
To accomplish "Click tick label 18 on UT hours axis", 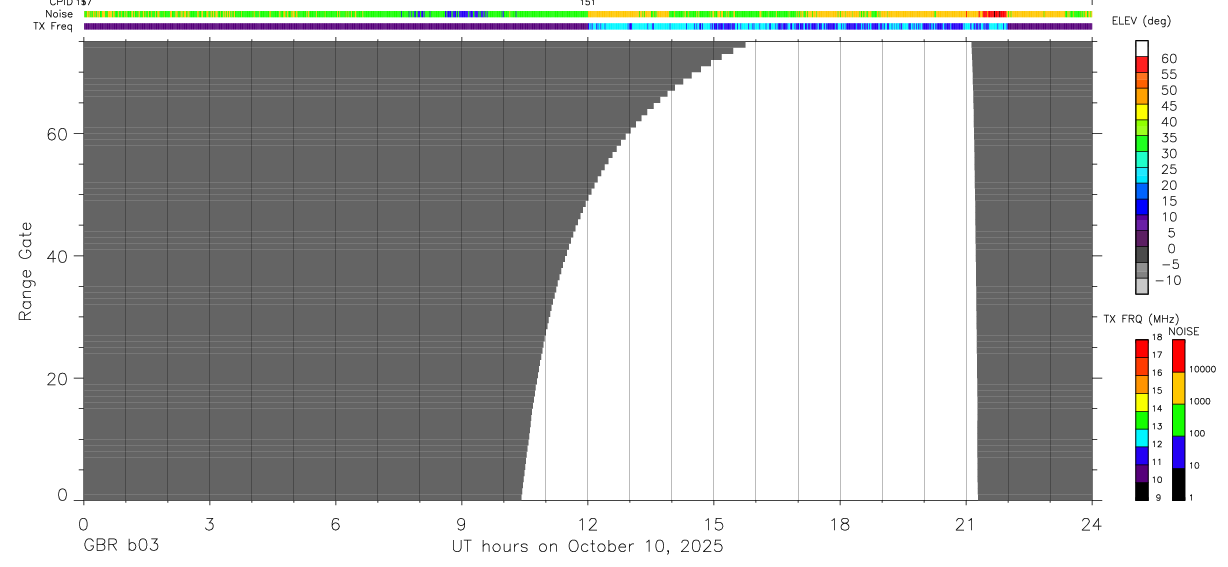I will (840, 524).
